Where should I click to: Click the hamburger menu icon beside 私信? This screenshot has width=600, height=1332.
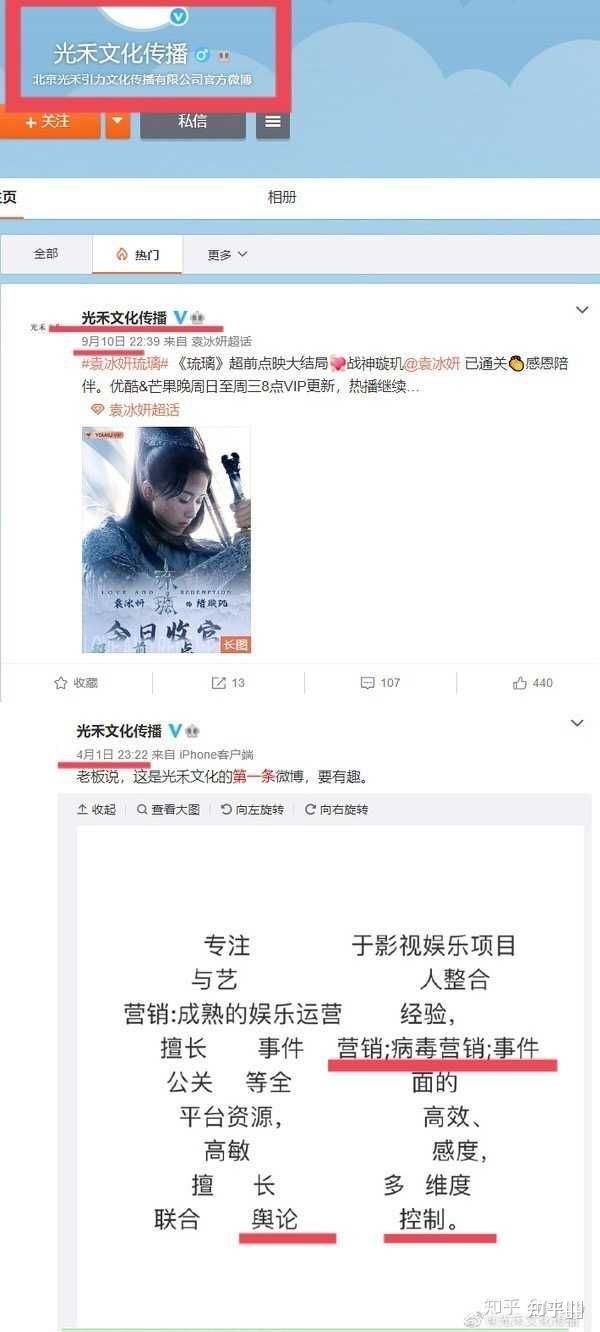pos(273,122)
